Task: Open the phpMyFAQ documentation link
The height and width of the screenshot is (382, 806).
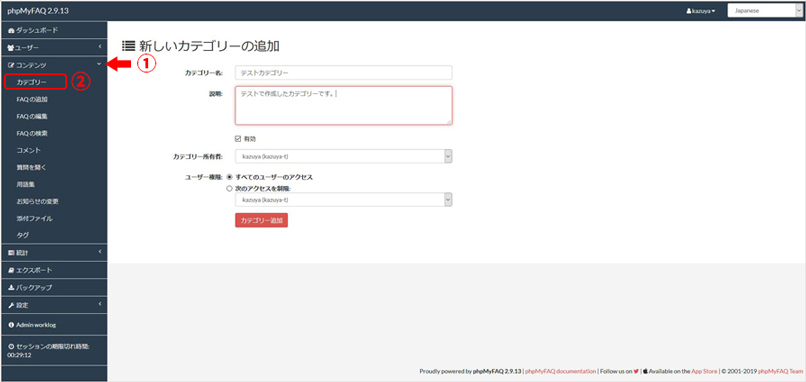Action: pyautogui.click(x=561, y=371)
